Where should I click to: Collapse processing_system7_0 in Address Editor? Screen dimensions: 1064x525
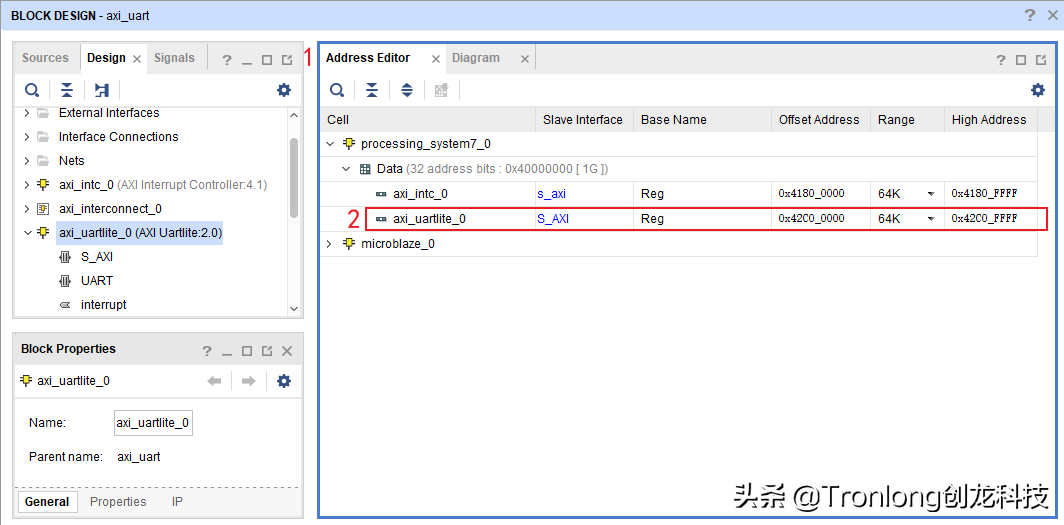330,144
